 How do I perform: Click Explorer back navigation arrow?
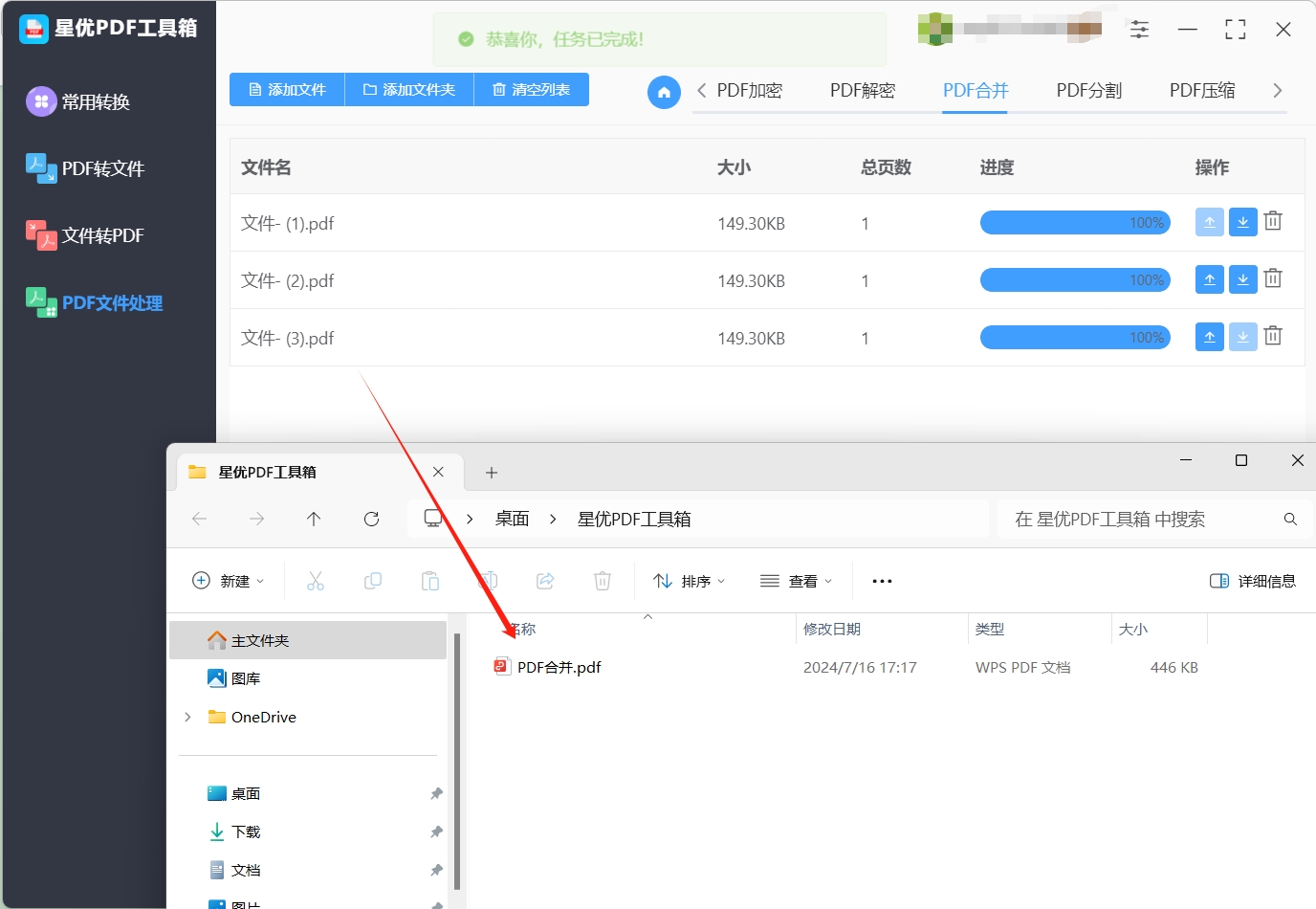coord(200,519)
